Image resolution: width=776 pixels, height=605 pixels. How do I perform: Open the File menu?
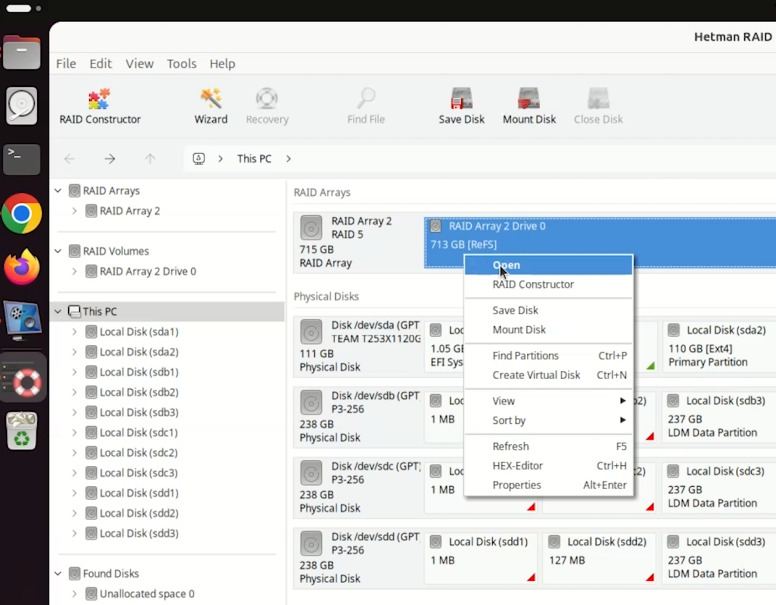pyautogui.click(x=66, y=63)
